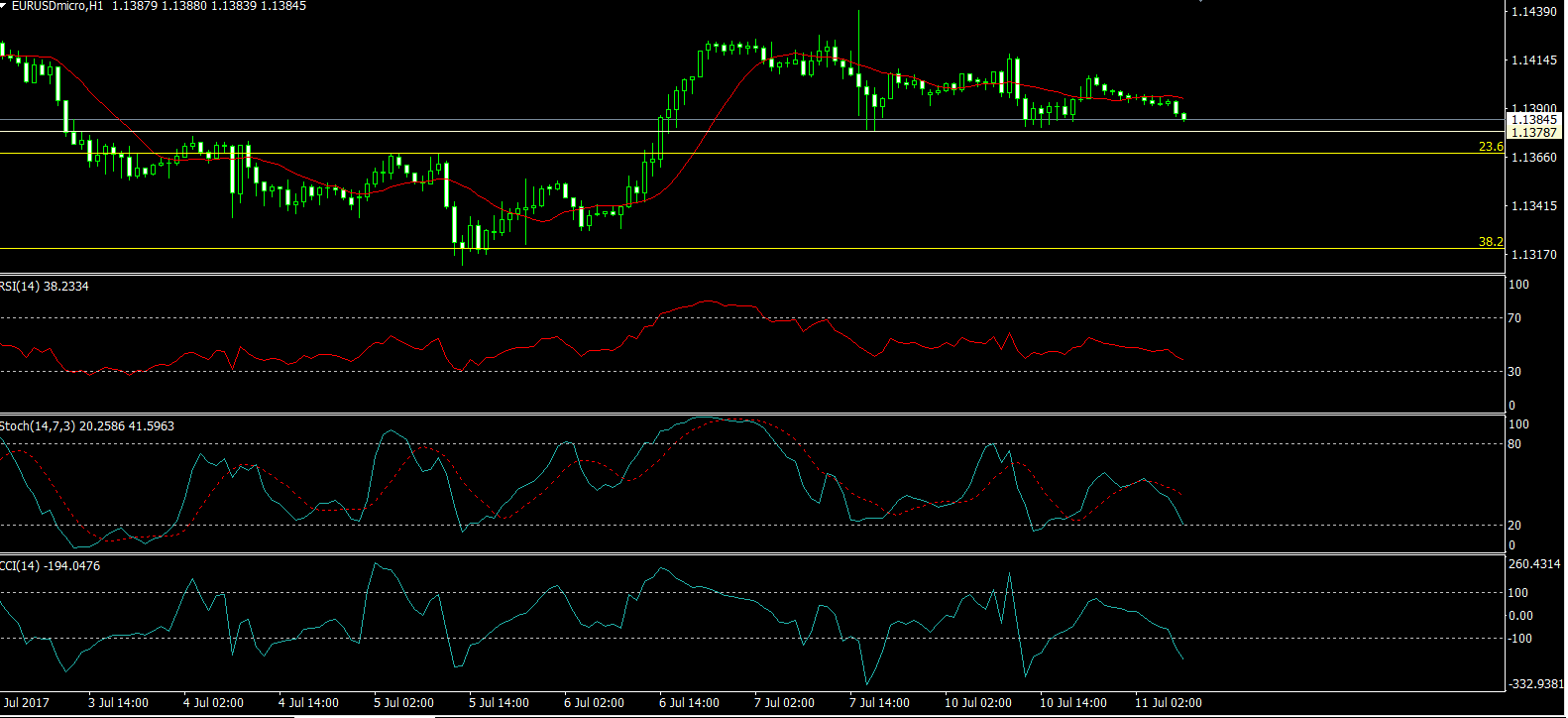Click the 80 level on Stochastic scale
The width and height of the screenshot is (1568, 718).
(x=1514, y=443)
